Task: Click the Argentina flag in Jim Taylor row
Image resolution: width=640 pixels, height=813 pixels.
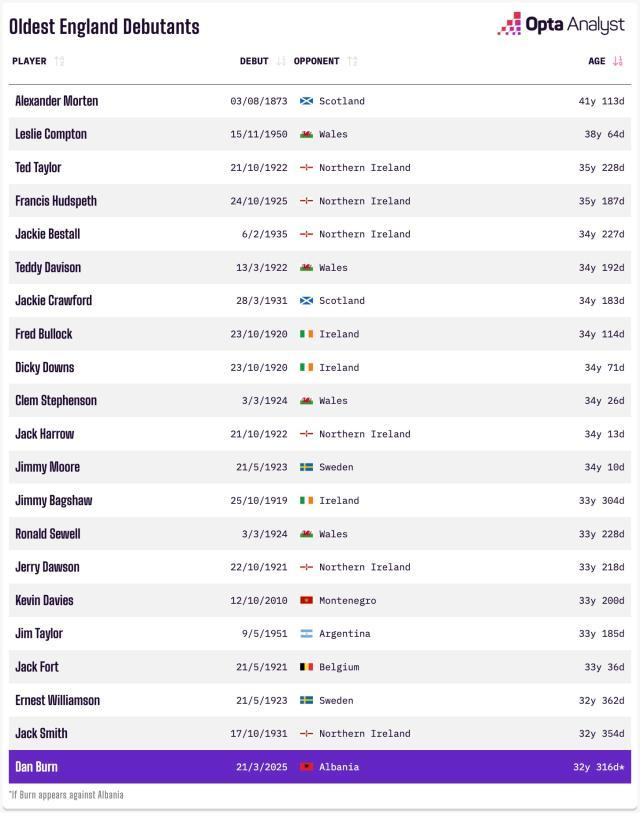Action: point(306,634)
